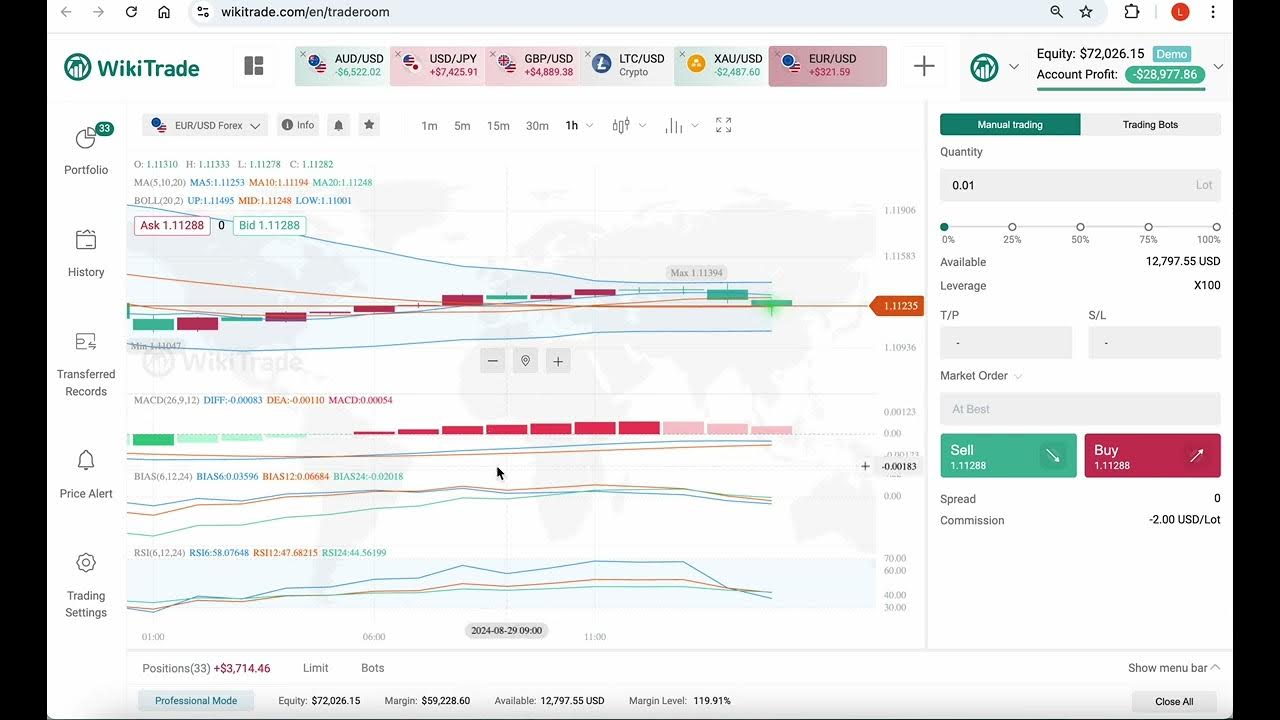Screen dimensions: 1280x720
Task: Switch to USD/JPY tab
Action: pyautogui.click(x=437, y=66)
